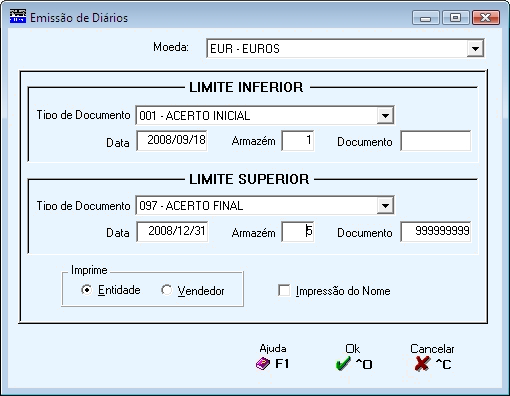Image resolution: width=510 pixels, height=396 pixels.
Task: Click the green checkmark Ok icon
Action: point(343,363)
